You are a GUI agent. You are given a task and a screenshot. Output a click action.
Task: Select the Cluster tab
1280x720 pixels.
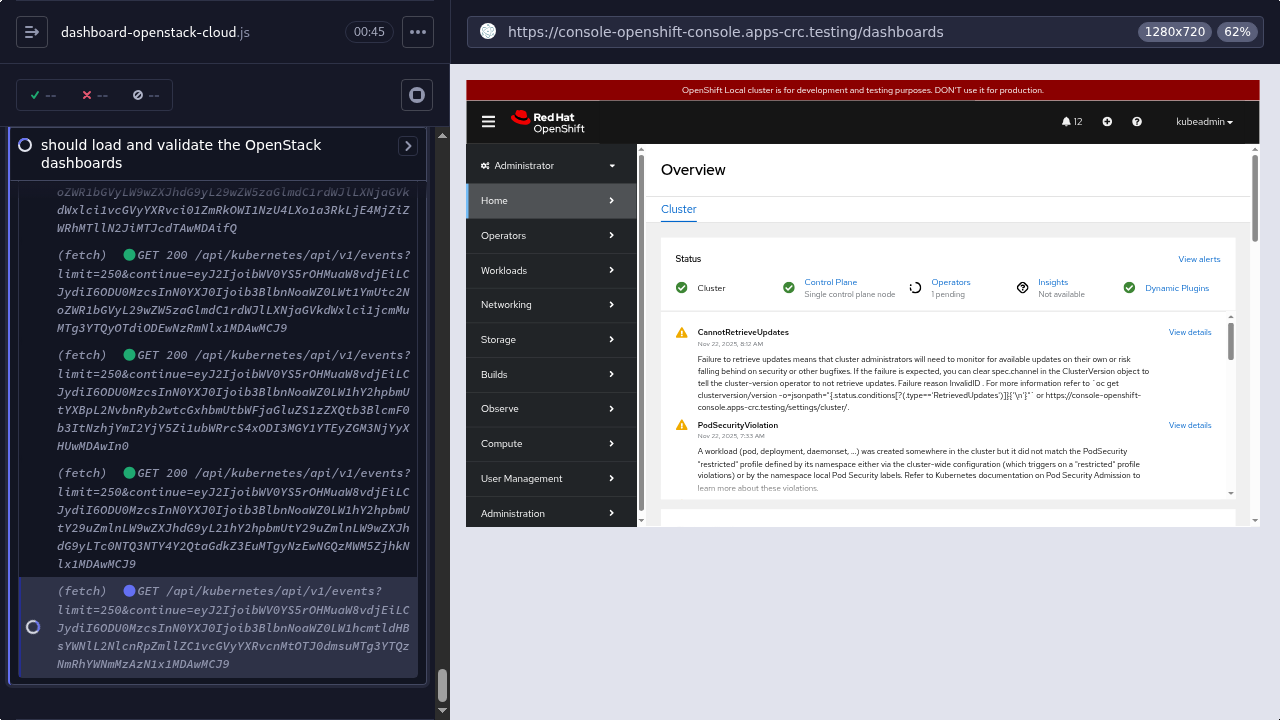[x=678, y=209]
